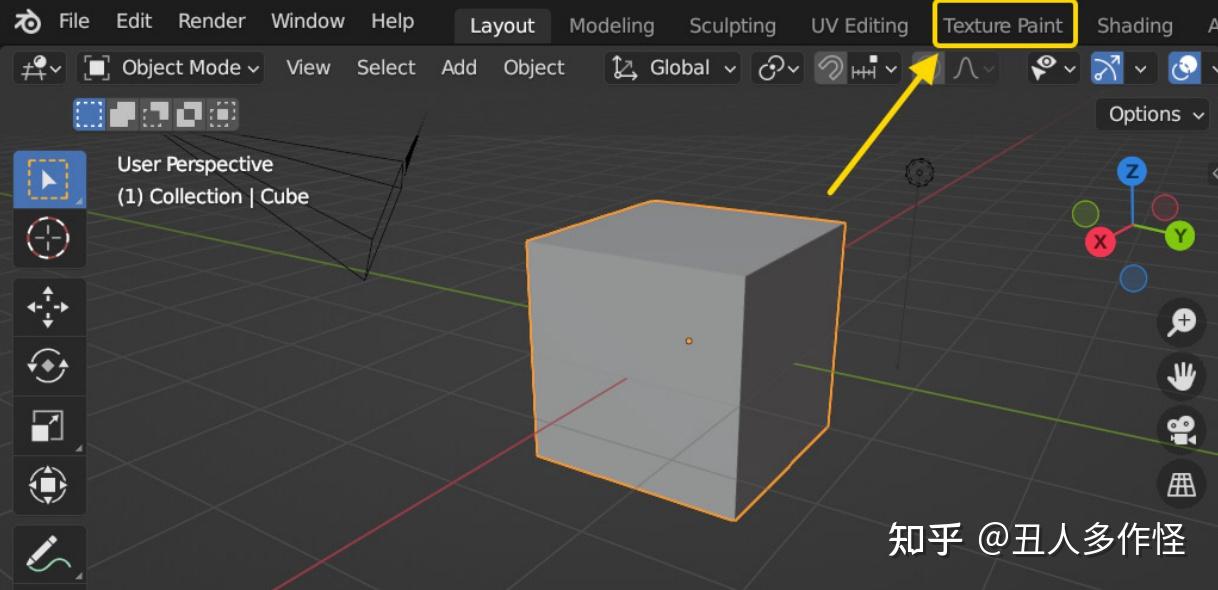Viewport: 1218px width, 590px height.
Task: Click the negative Z axis blue circle
Action: [1133, 278]
